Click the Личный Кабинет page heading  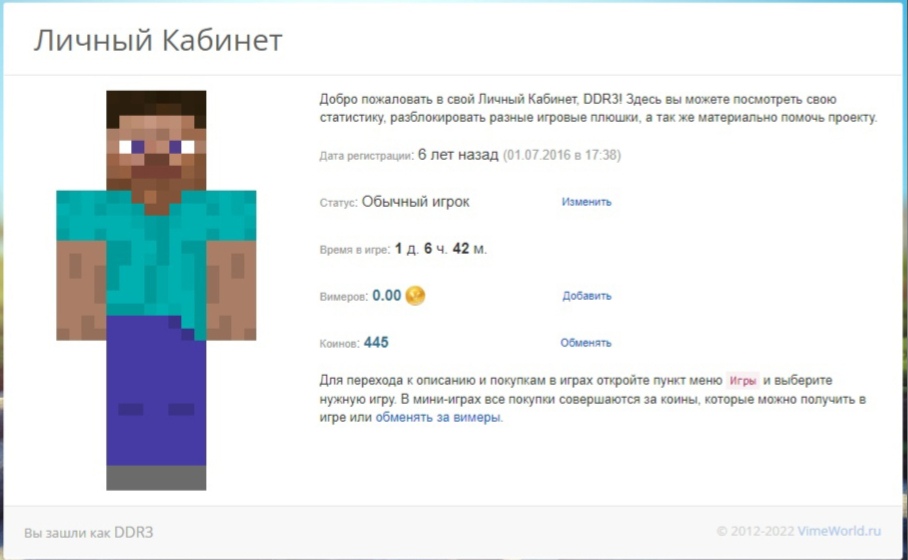pyautogui.click(x=158, y=41)
